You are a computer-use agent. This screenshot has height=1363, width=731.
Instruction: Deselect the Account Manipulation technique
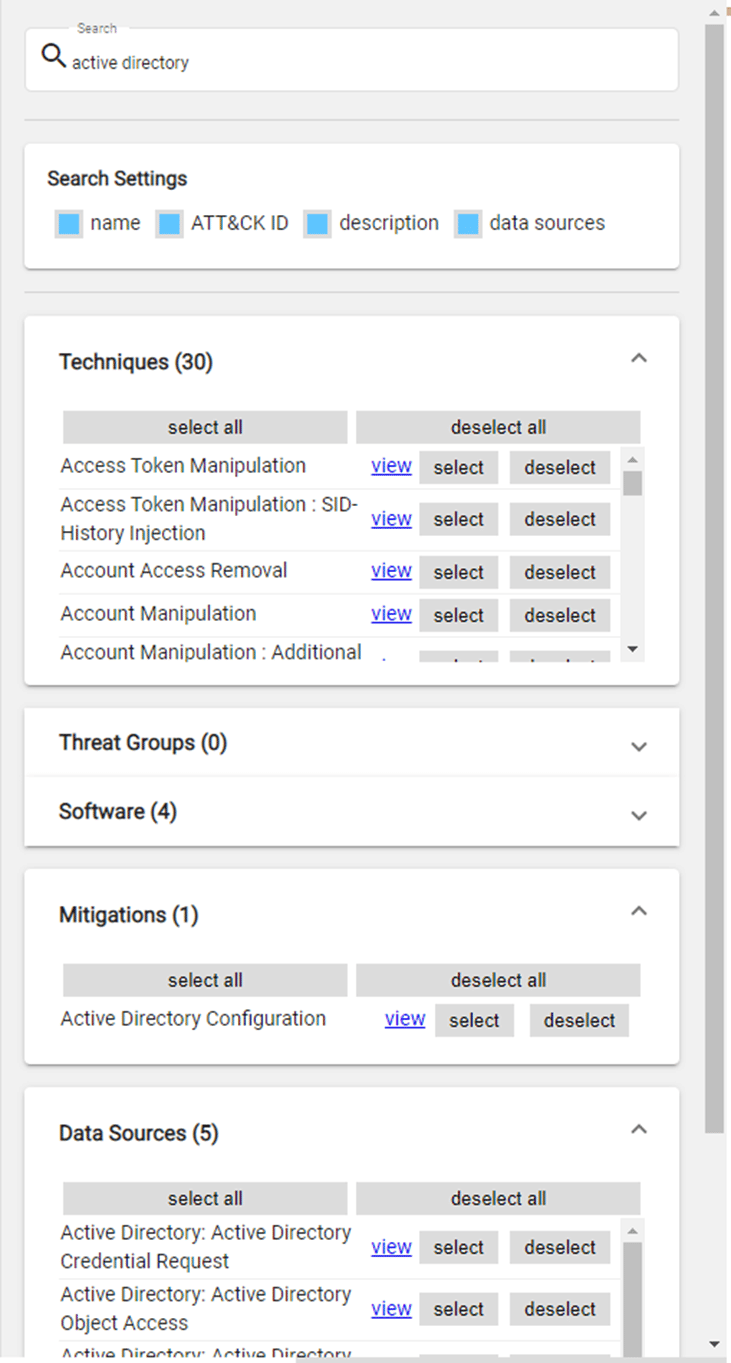(560, 615)
